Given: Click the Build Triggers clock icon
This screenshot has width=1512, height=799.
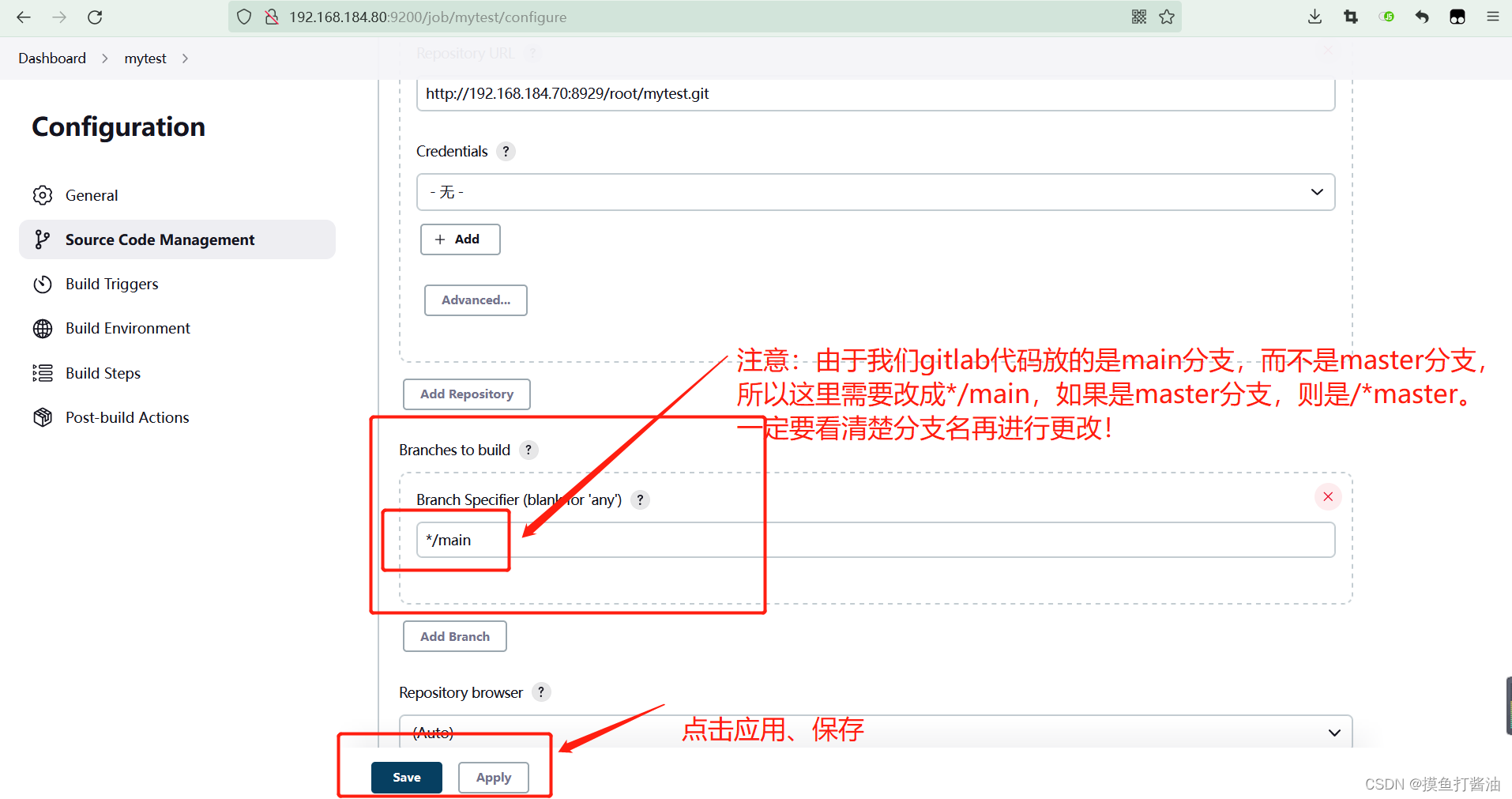Looking at the screenshot, I should [43, 284].
